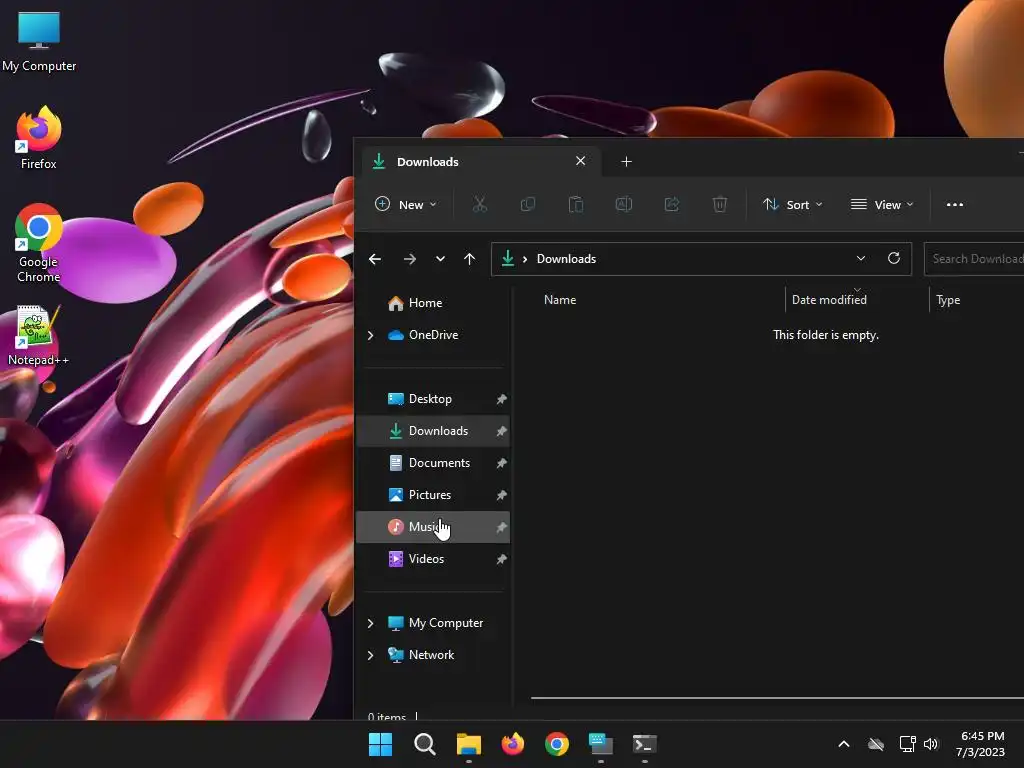Viewport: 1024px width, 768px height.
Task: Click File Explorer in the taskbar
Action: (468, 744)
